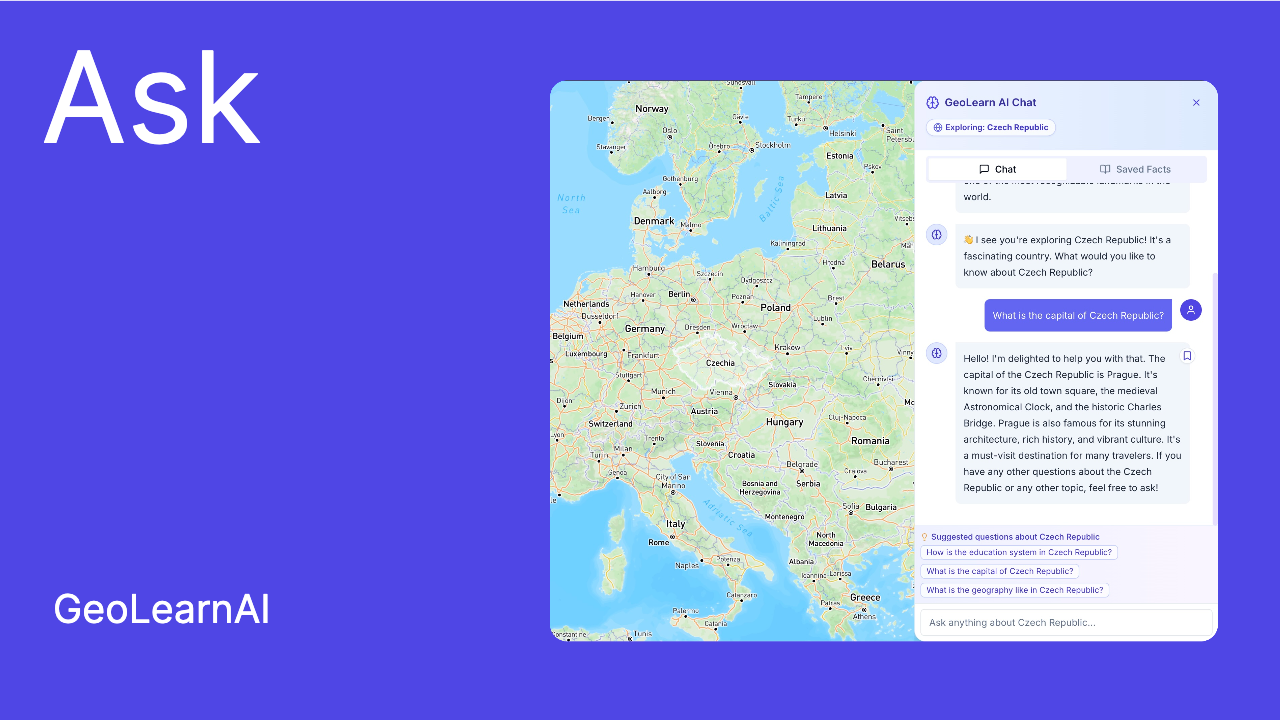Click the Austria label on the map
The width and height of the screenshot is (1280, 720).
704,411
